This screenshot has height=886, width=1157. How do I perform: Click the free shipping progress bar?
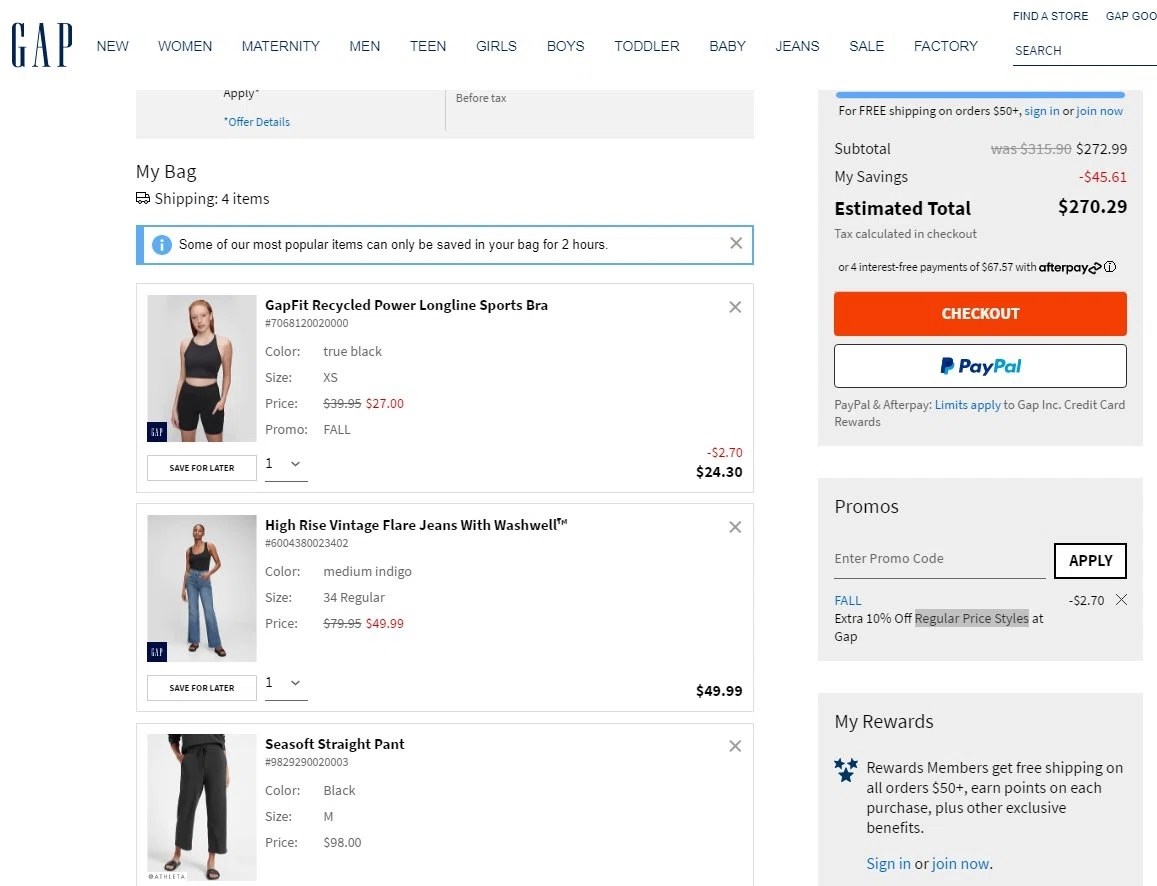pyautogui.click(x=980, y=94)
